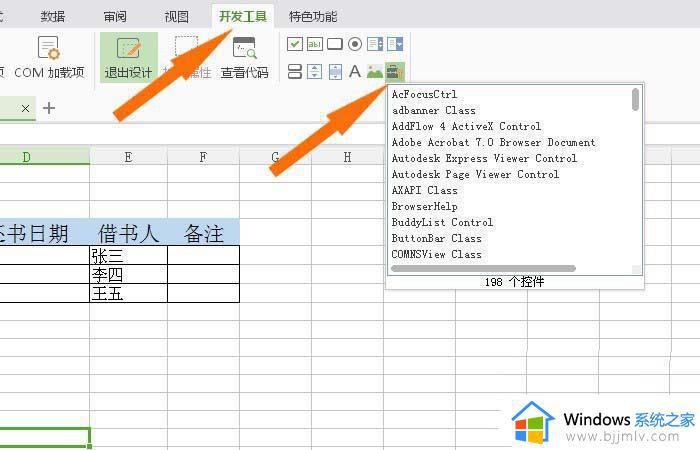This screenshot has height=450, width=700.
Task: Open the 特色功能 tab
Action: click(312, 17)
